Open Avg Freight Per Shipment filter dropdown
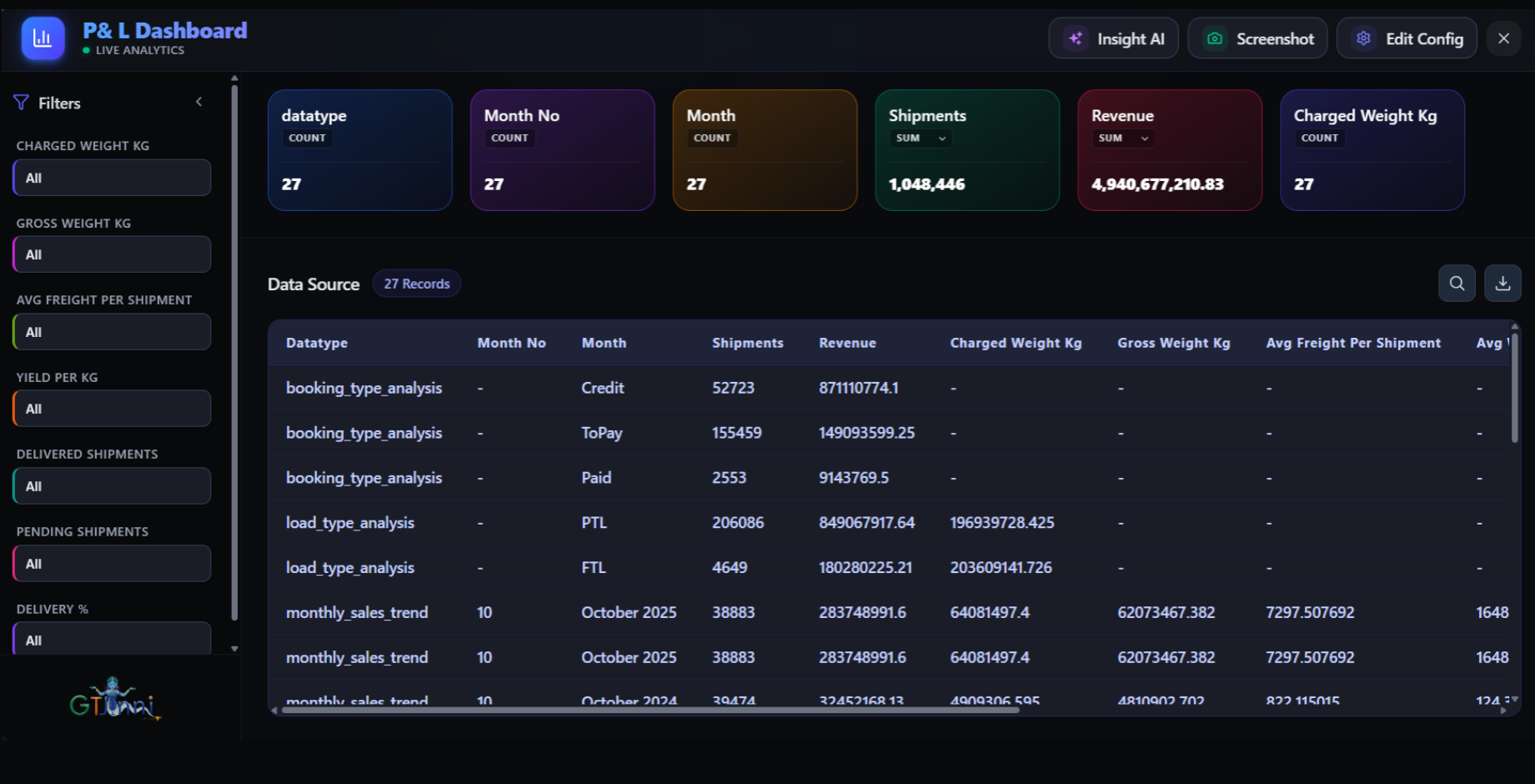 point(112,332)
